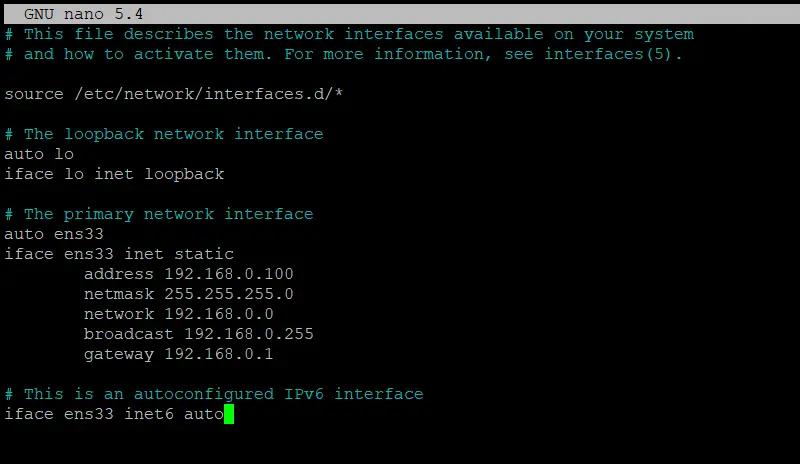The width and height of the screenshot is (800, 464).
Task: Click the network value 192.168.0.0
Action: 218,314
